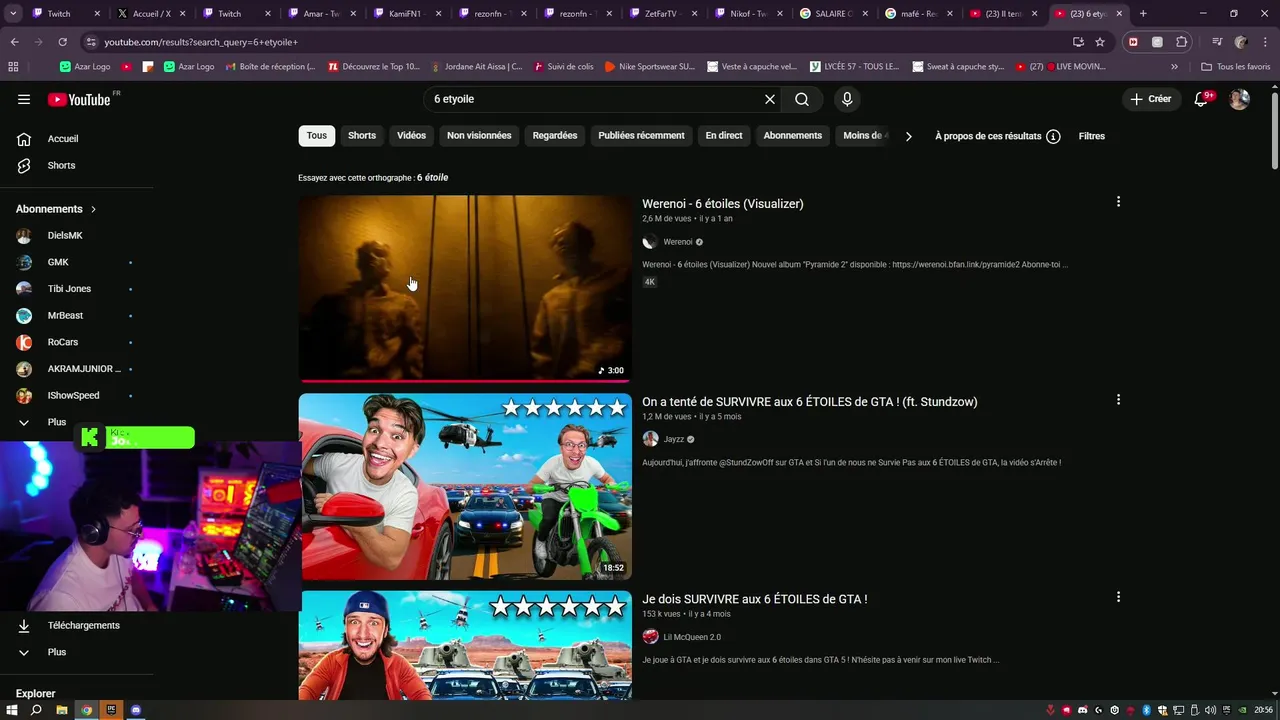Open Discord from the taskbar

click(136, 710)
